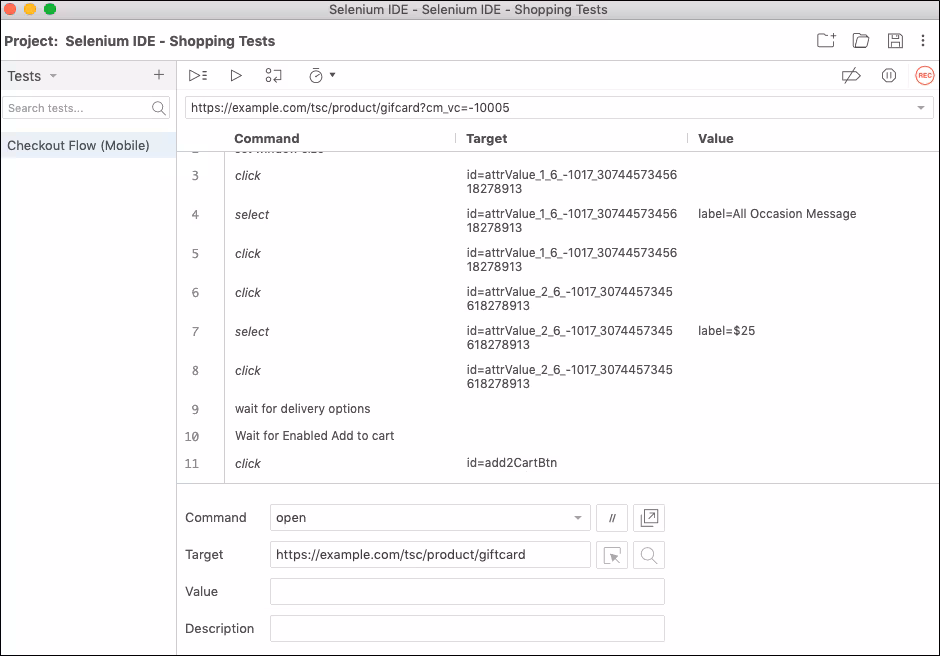940x656 pixels.
Task: Select the Checkout Flow (Mobile) test
Action: point(79,146)
